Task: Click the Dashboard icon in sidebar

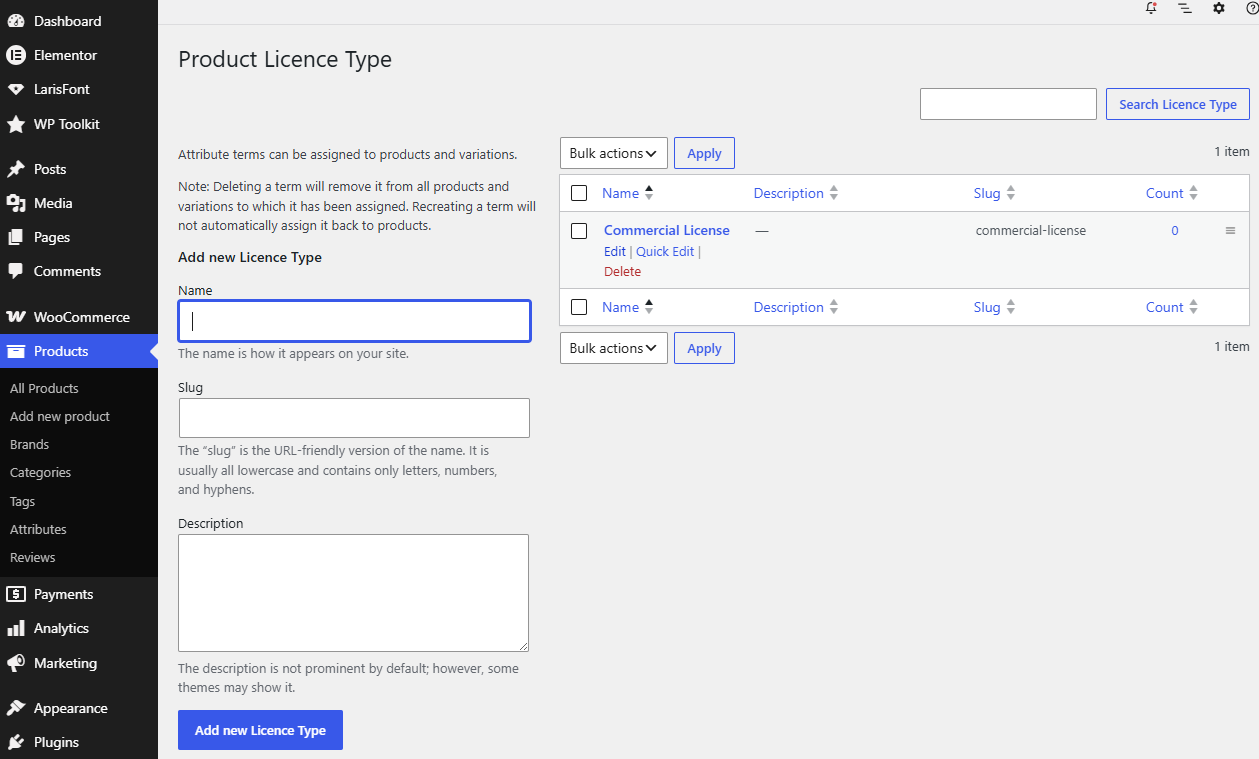Action: 16,21
